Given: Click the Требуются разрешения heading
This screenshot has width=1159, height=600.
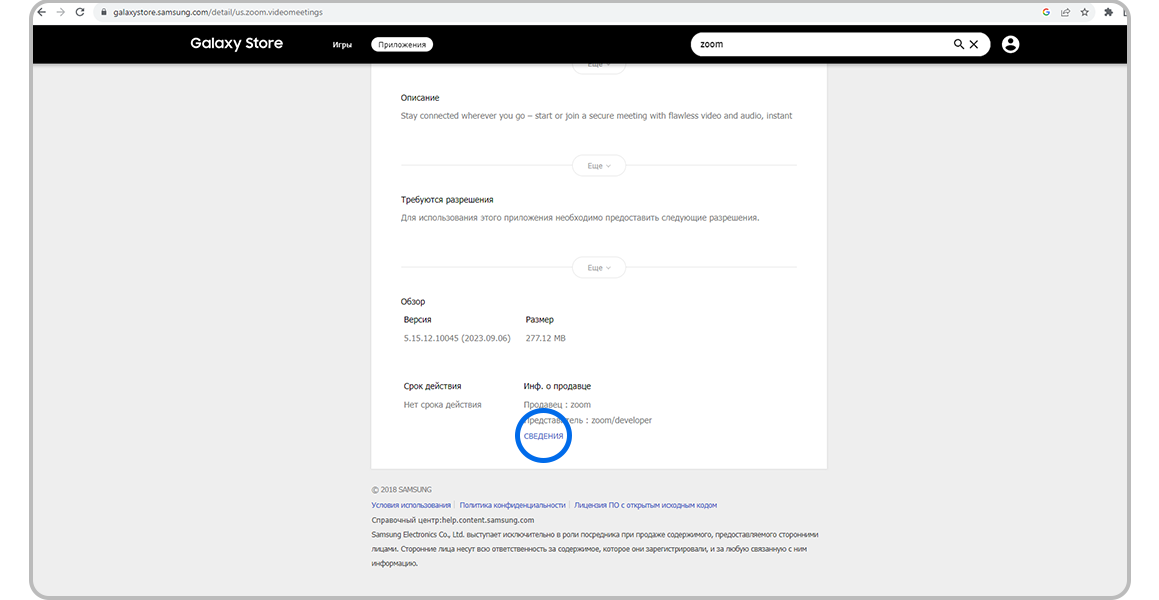Looking at the screenshot, I should pyautogui.click(x=447, y=200).
